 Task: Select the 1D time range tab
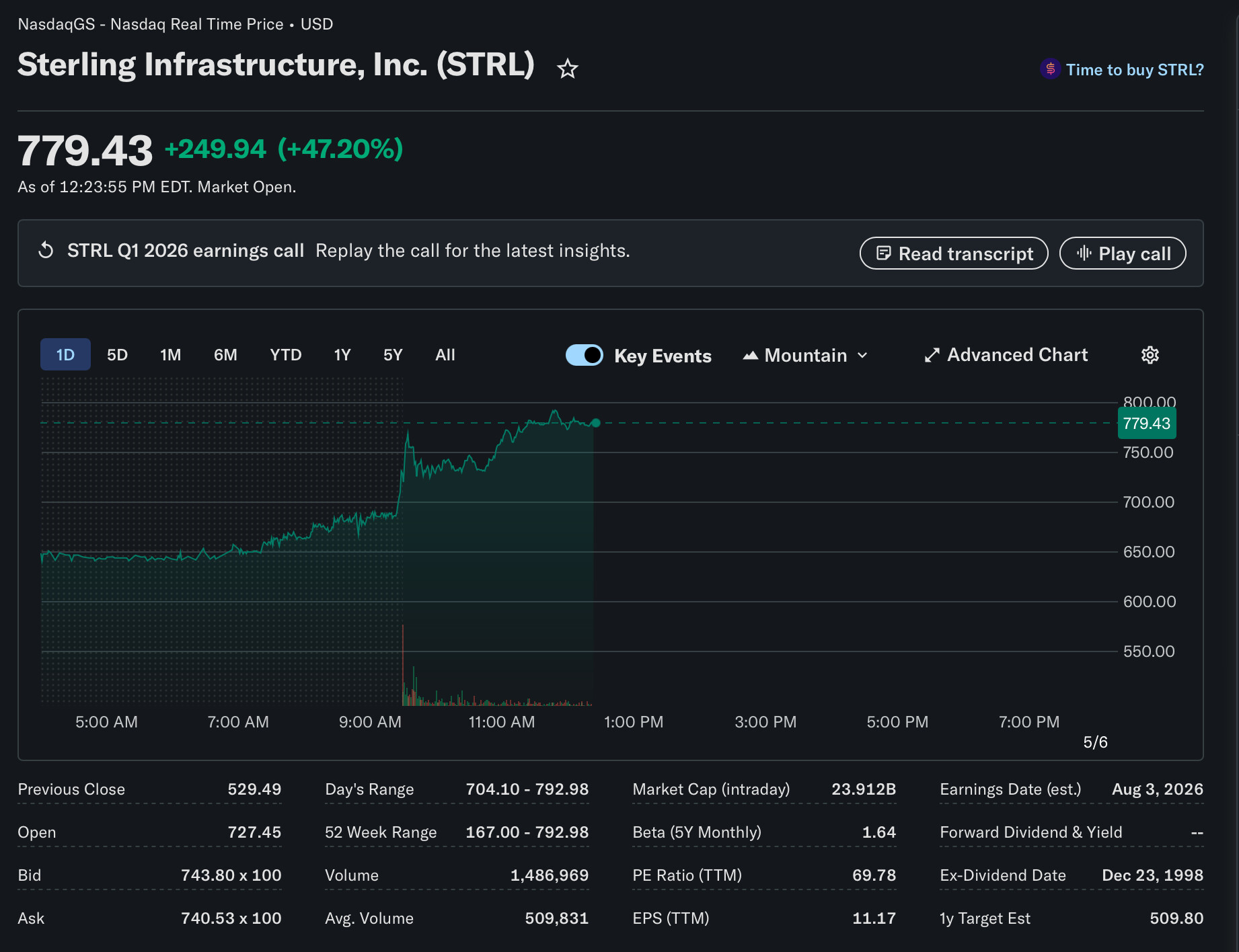pyautogui.click(x=65, y=354)
